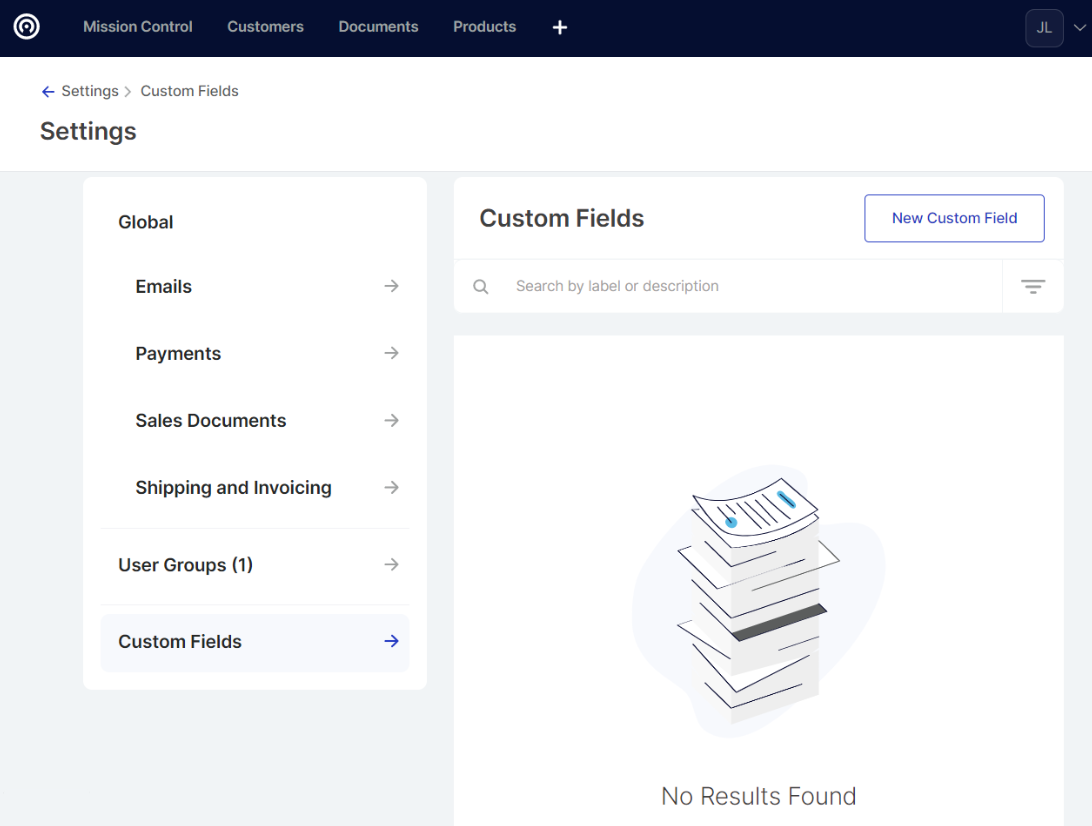Open the JL user avatar menu
The height and width of the screenshot is (826, 1092).
1044,28
